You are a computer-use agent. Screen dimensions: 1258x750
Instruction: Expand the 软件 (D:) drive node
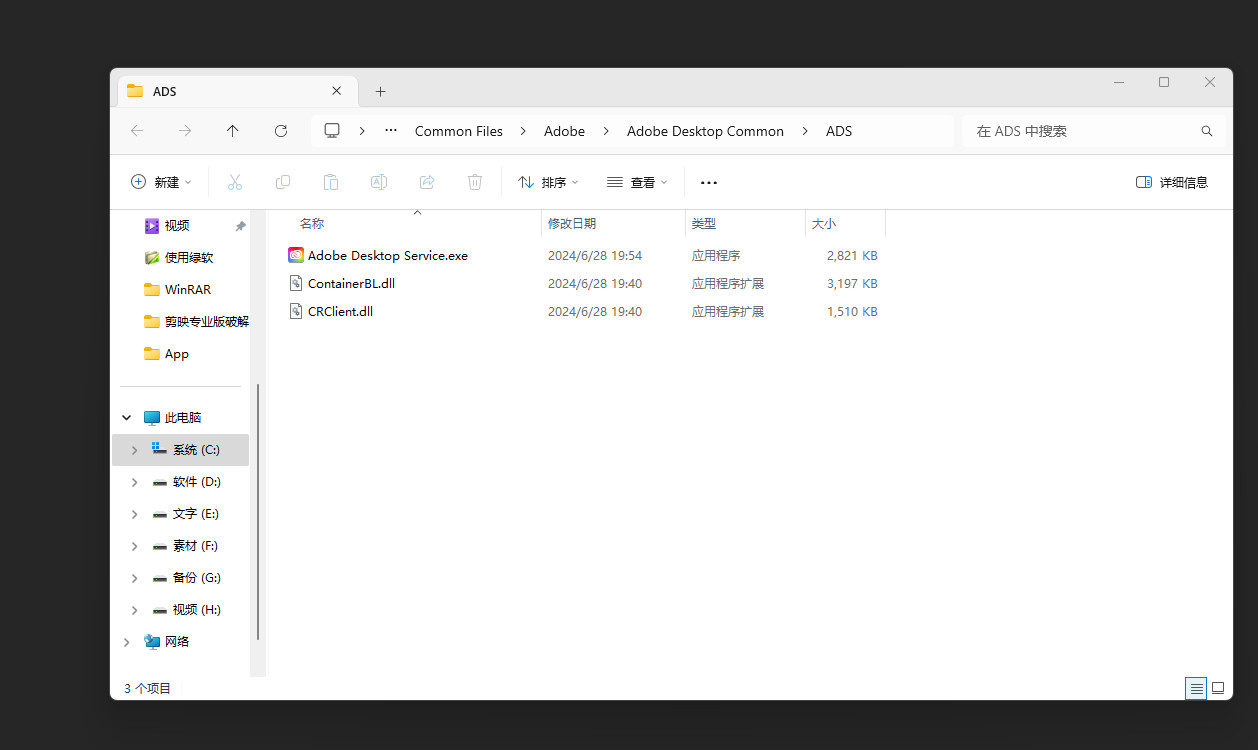point(135,482)
